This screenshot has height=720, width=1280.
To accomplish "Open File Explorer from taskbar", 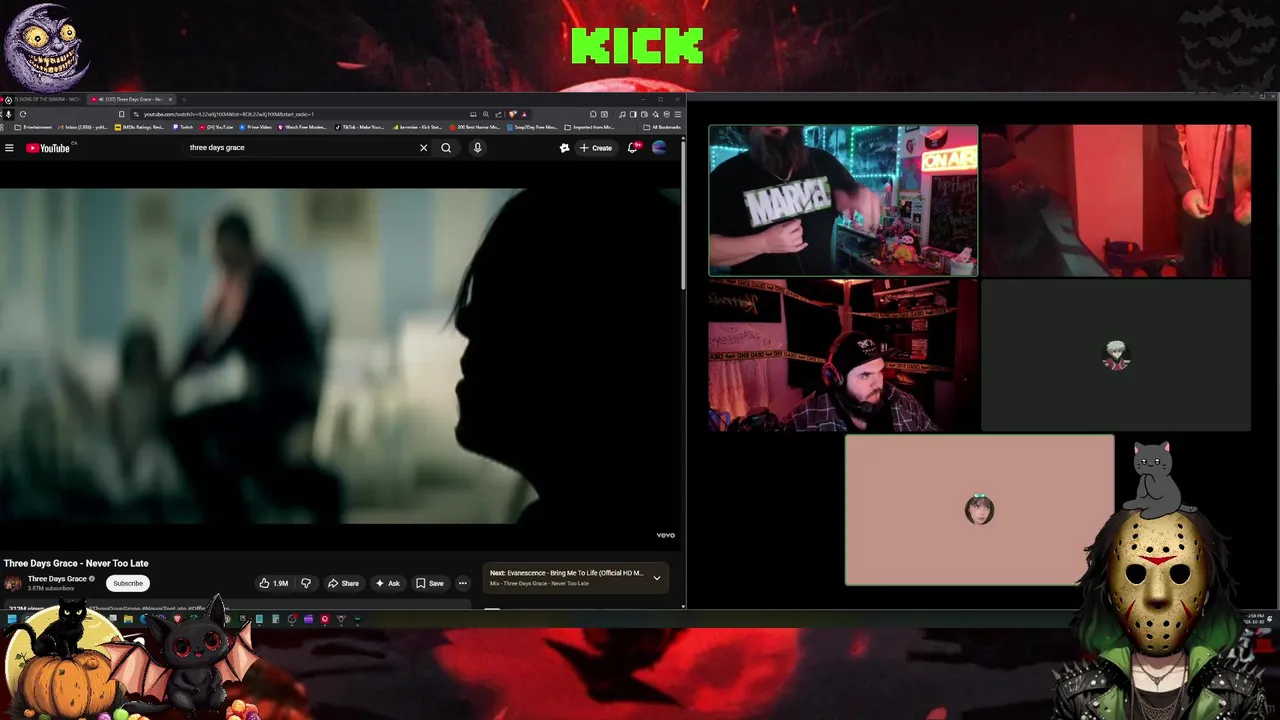I will tap(128, 619).
